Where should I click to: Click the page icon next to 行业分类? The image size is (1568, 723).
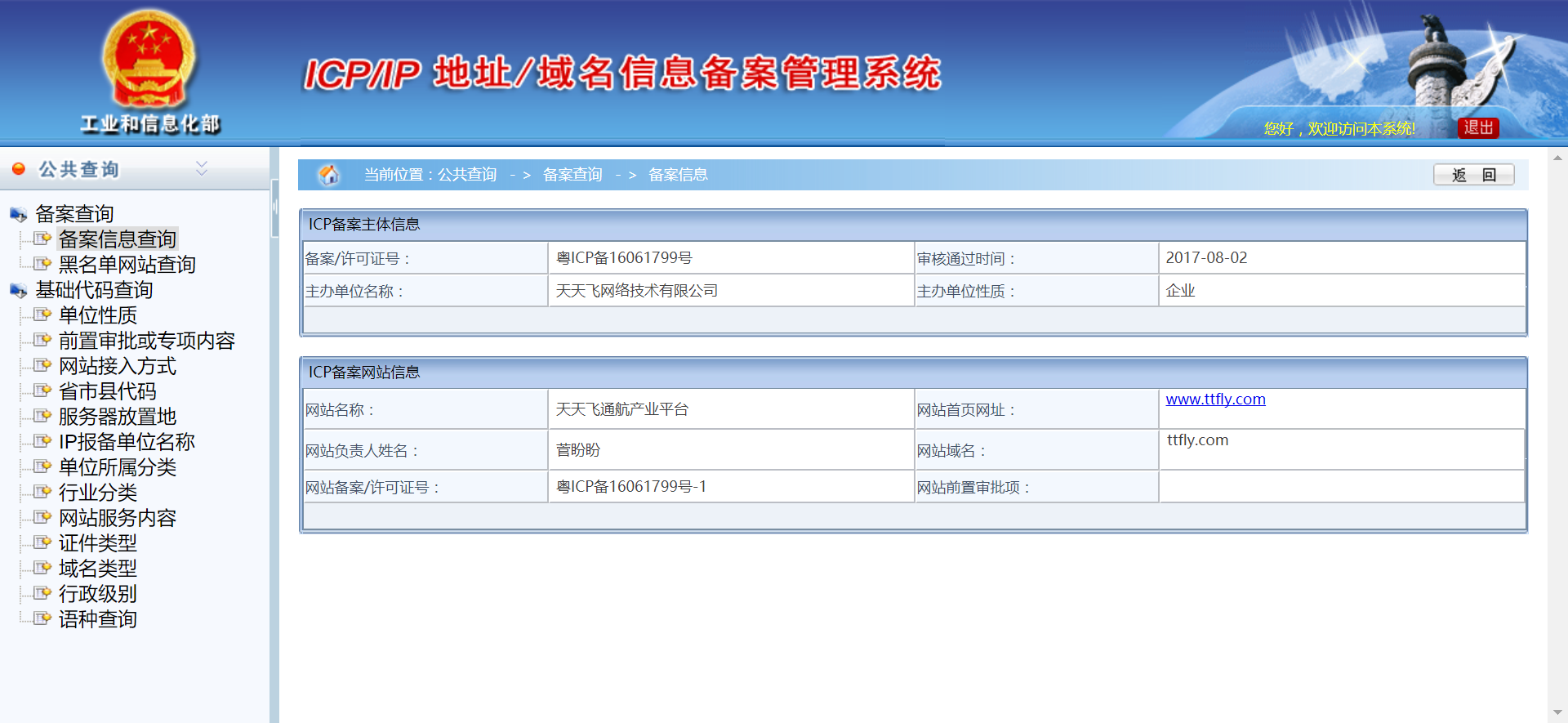(x=42, y=492)
